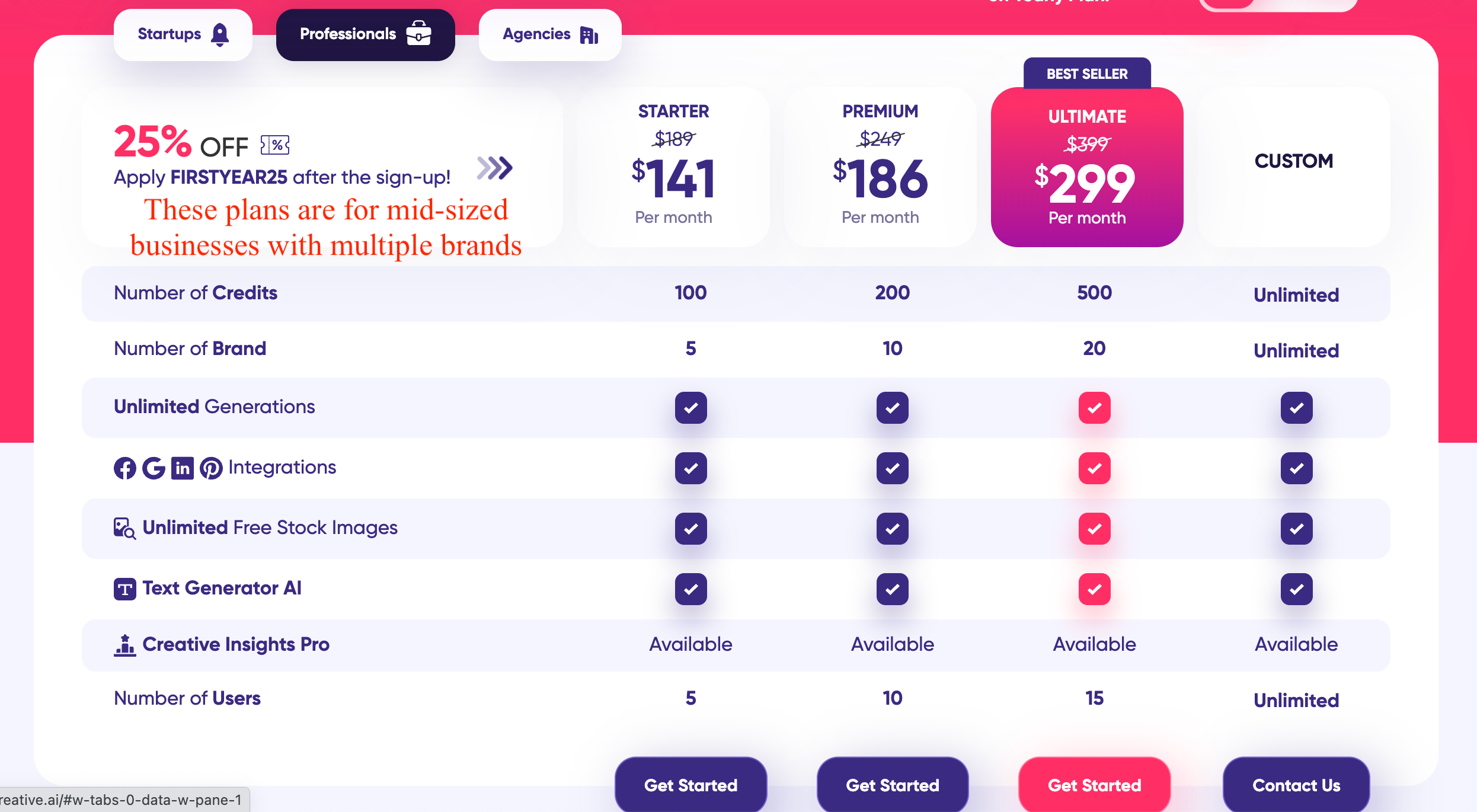Click Get Started under the Starter plan
Viewport: 1477px width, 812px height.
[x=690, y=785]
